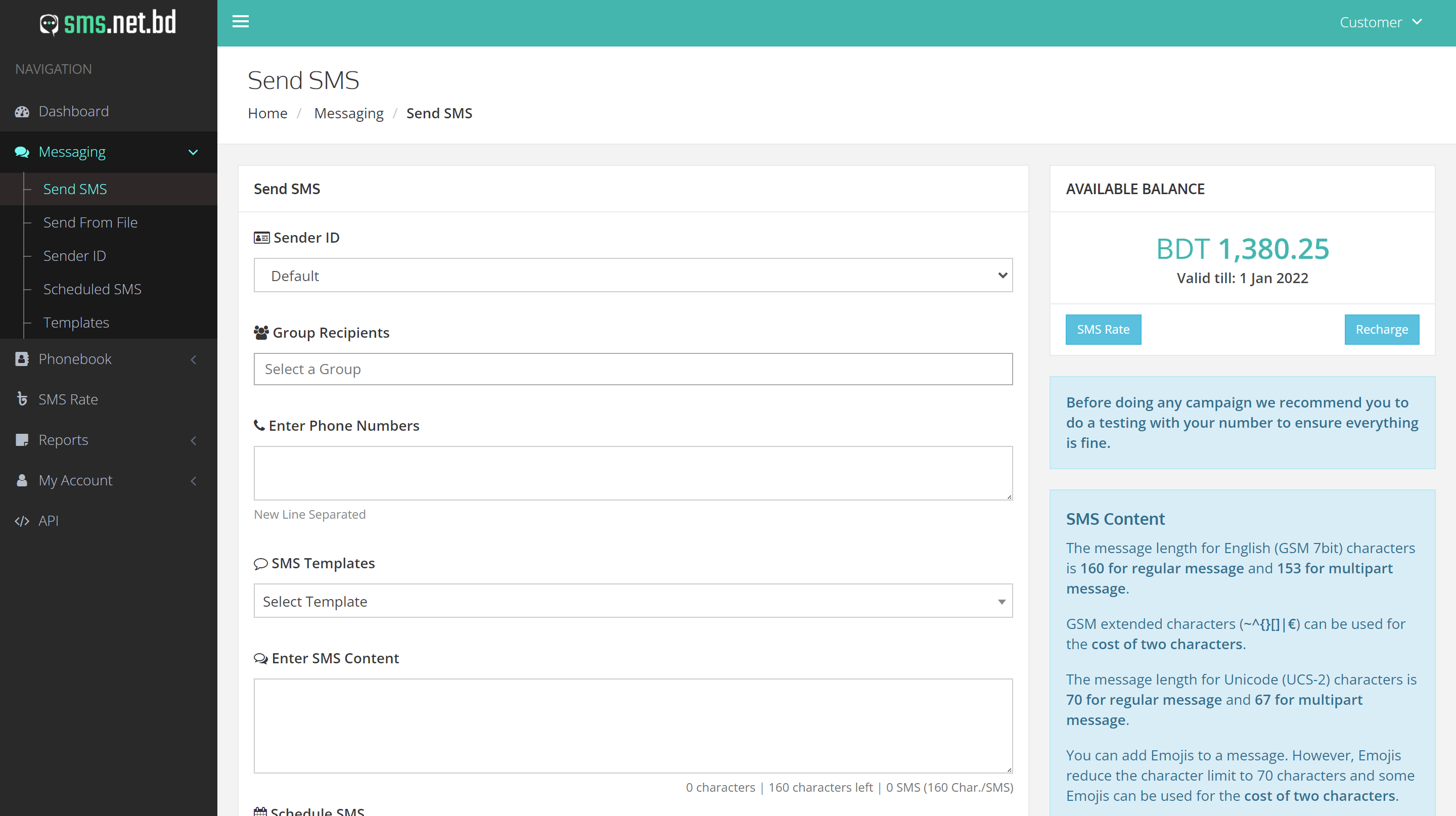The image size is (1456, 816).
Task: Open the Sender ID dropdown
Action: (x=633, y=275)
